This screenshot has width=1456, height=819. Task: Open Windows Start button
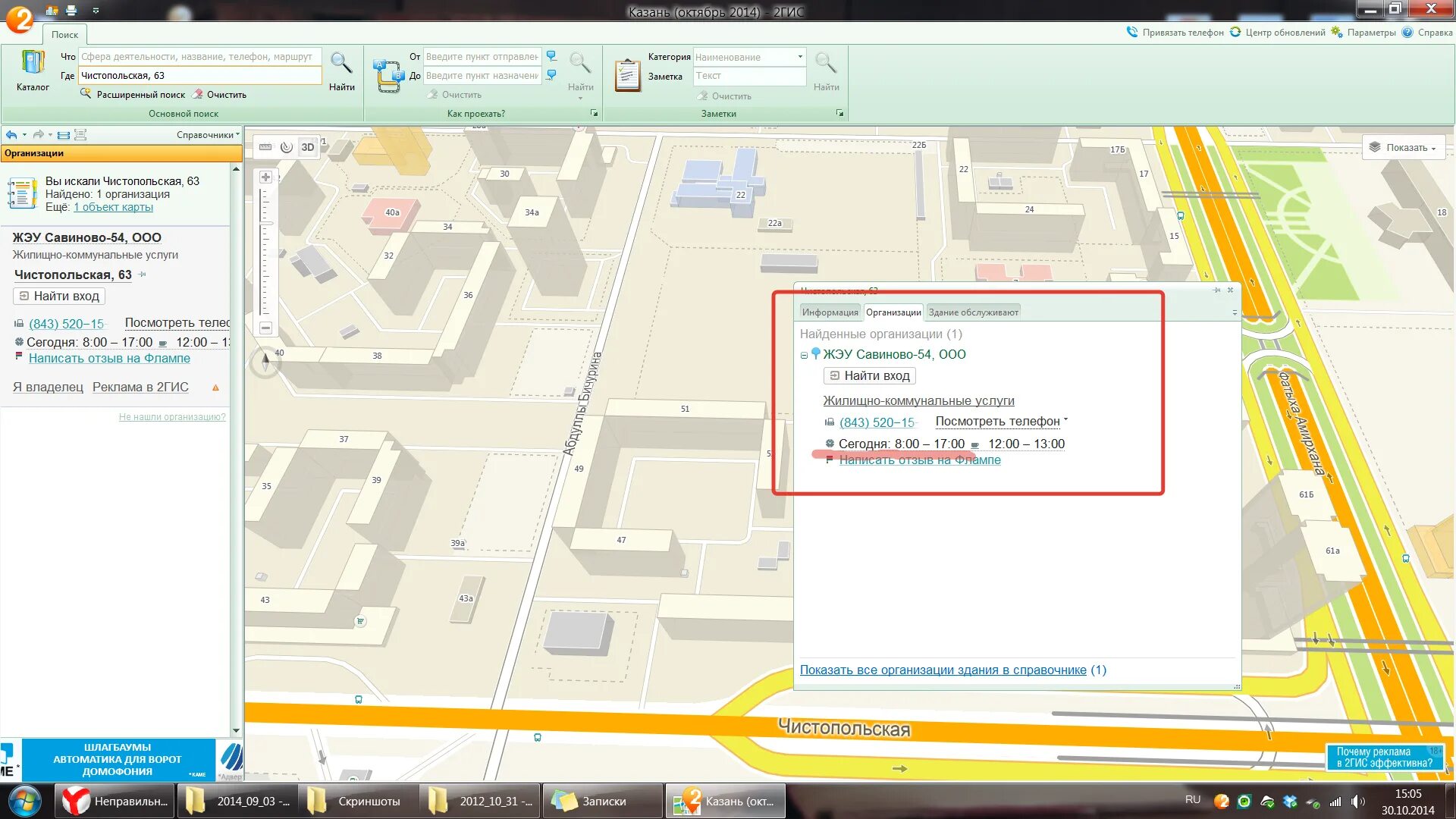coord(24,801)
